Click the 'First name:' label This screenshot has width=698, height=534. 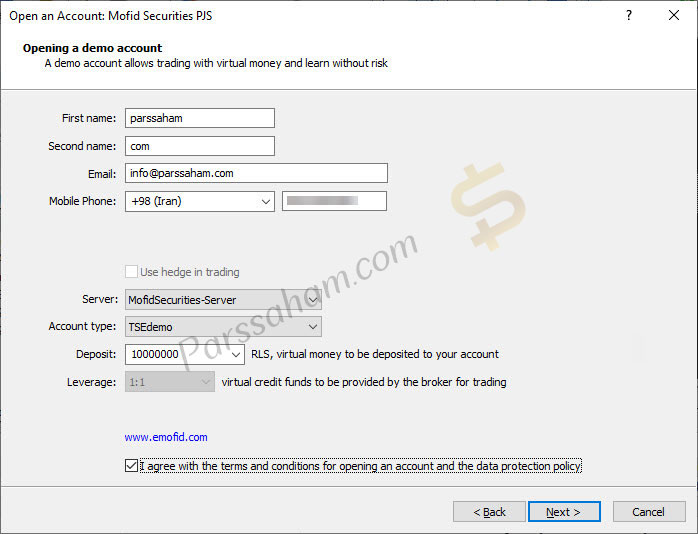click(89, 118)
